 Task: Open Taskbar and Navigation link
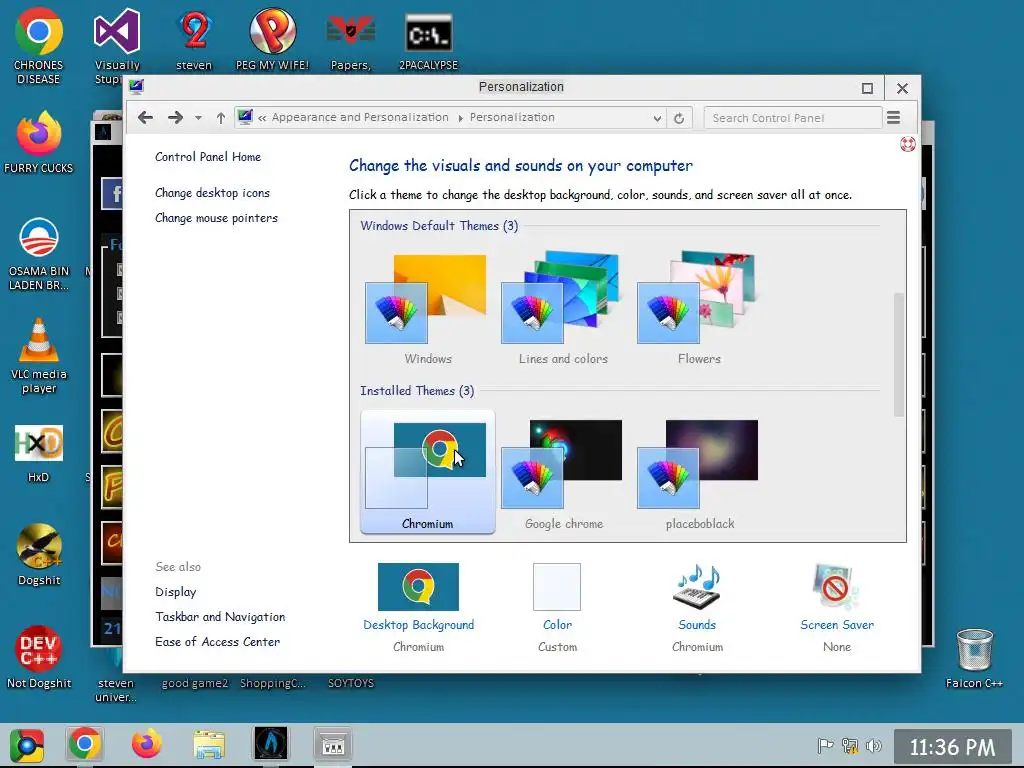[220, 616]
